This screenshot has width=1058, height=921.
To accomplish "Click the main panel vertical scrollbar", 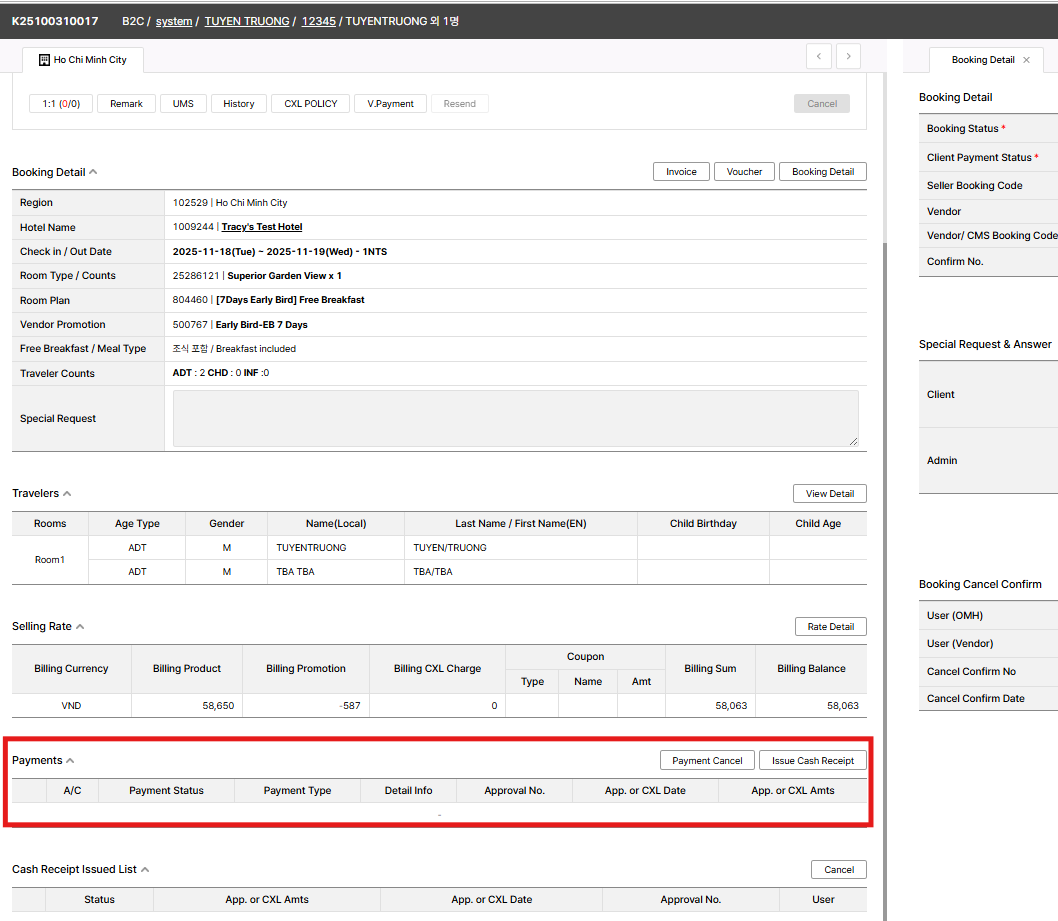I will pyautogui.click(x=882, y=500).
